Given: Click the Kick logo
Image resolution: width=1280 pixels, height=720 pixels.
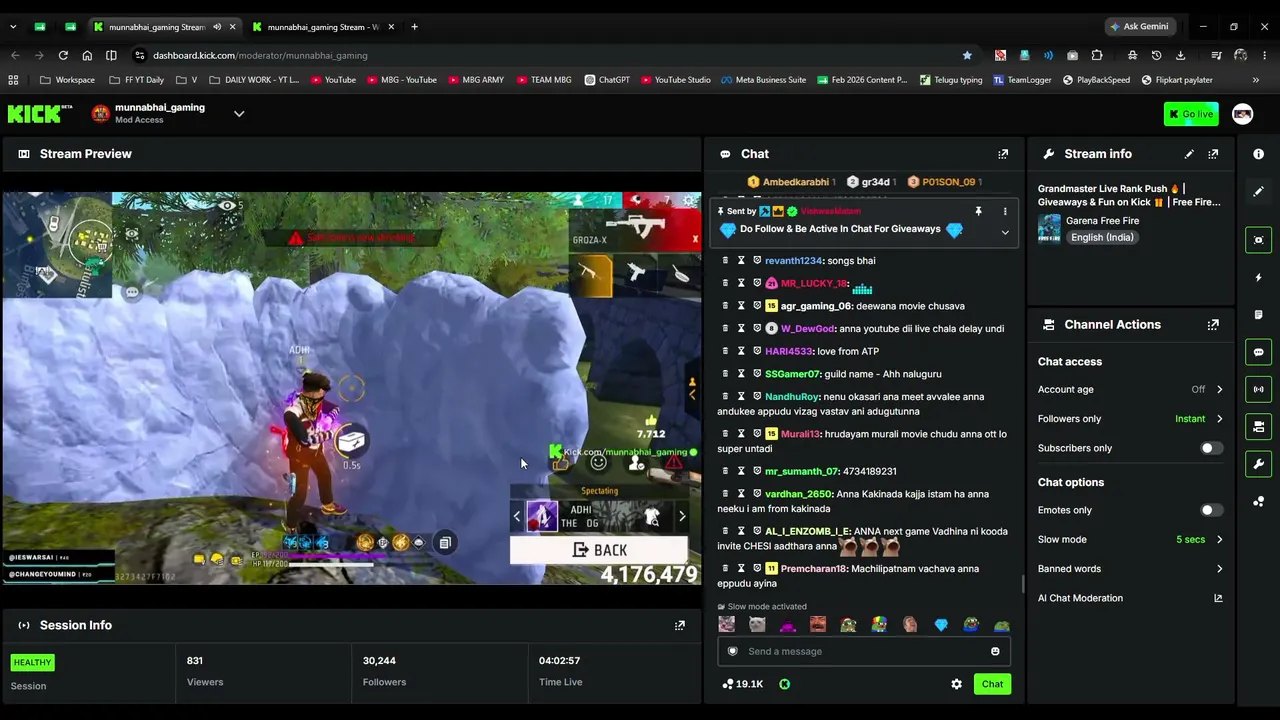Looking at the screenshot, I should [x=40, y=114].
